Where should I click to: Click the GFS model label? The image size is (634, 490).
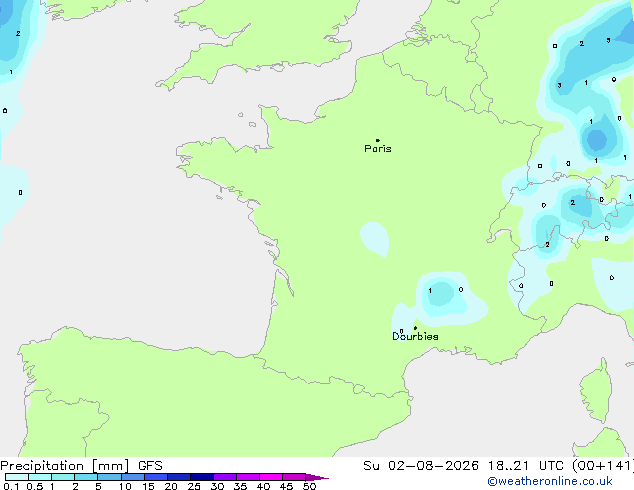150,466
